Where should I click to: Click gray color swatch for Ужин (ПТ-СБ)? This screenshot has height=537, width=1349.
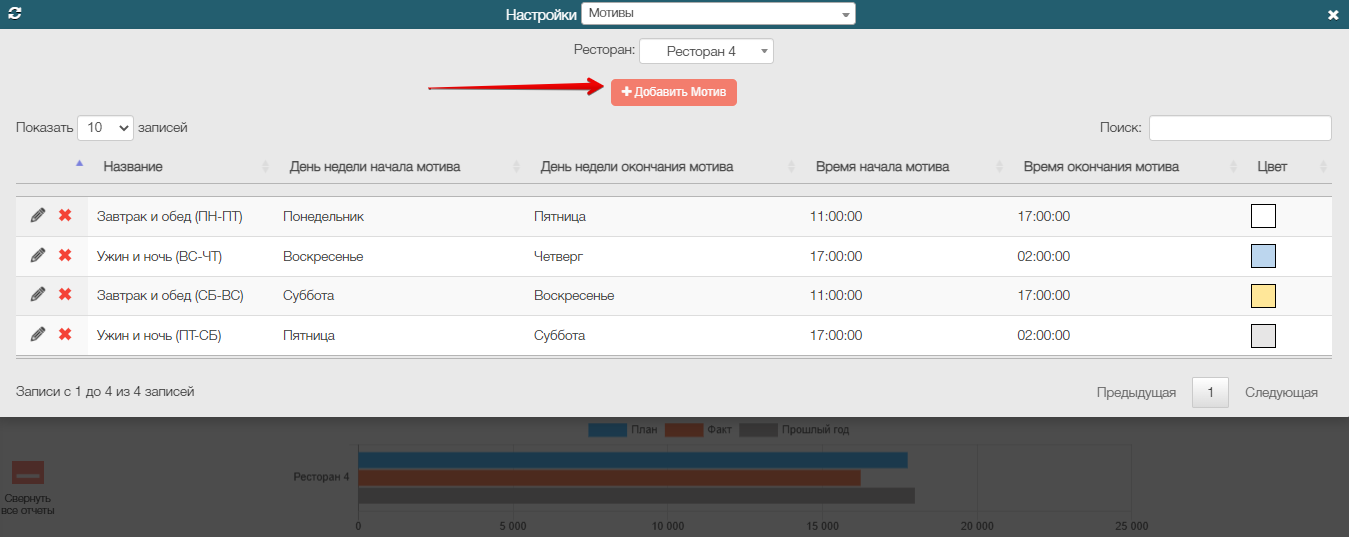(1263, 336)
